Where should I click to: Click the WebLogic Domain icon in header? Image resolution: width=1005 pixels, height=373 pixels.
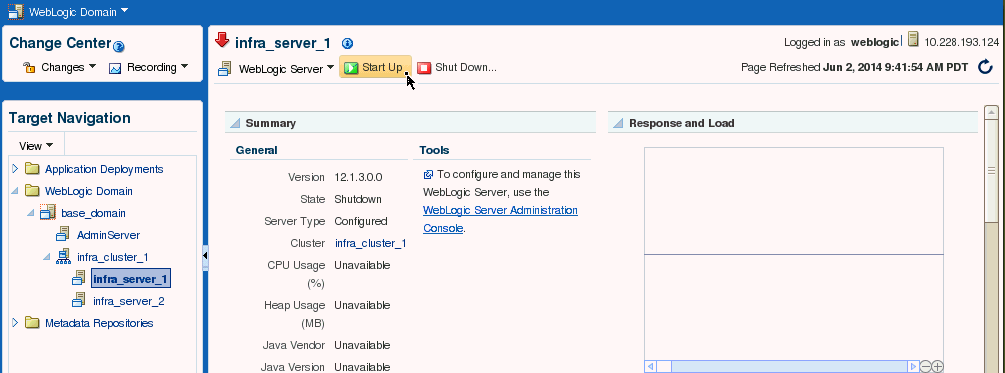tap(16, 12)
